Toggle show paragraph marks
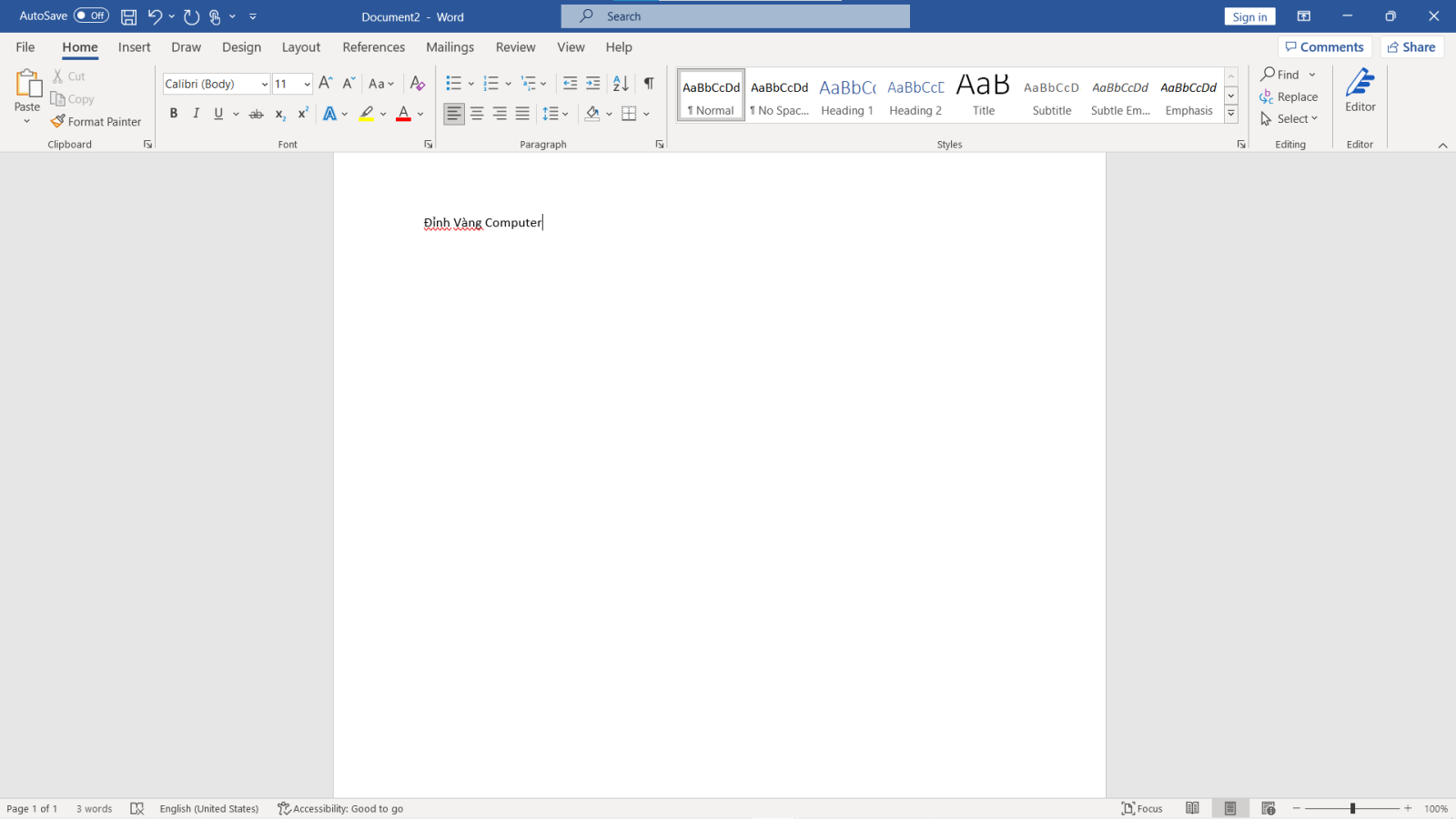 click(x=649, y=83)
